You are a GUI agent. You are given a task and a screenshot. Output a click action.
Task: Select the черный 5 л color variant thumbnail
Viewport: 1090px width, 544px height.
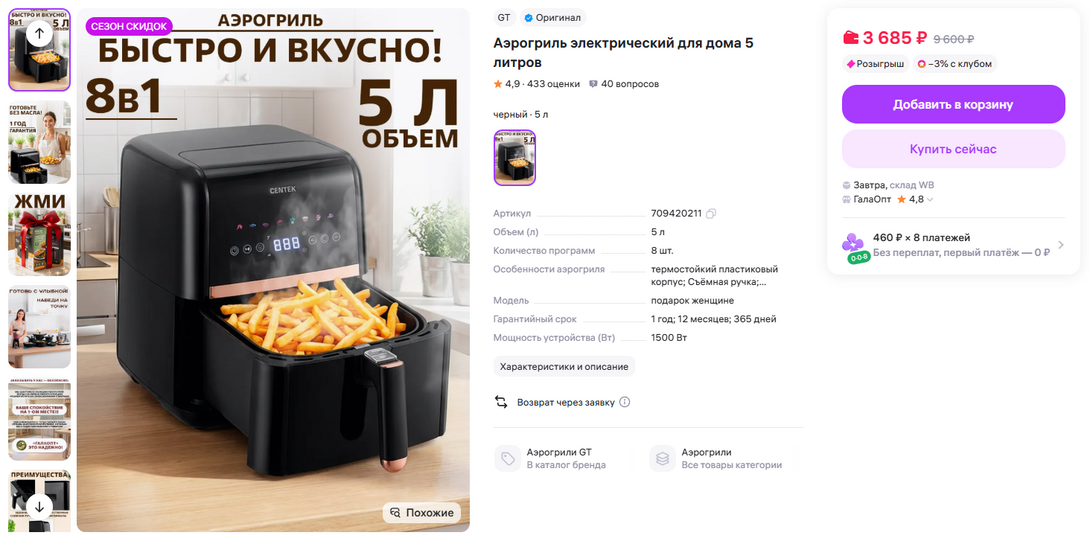pyautogui.click(x=514, y=158)
